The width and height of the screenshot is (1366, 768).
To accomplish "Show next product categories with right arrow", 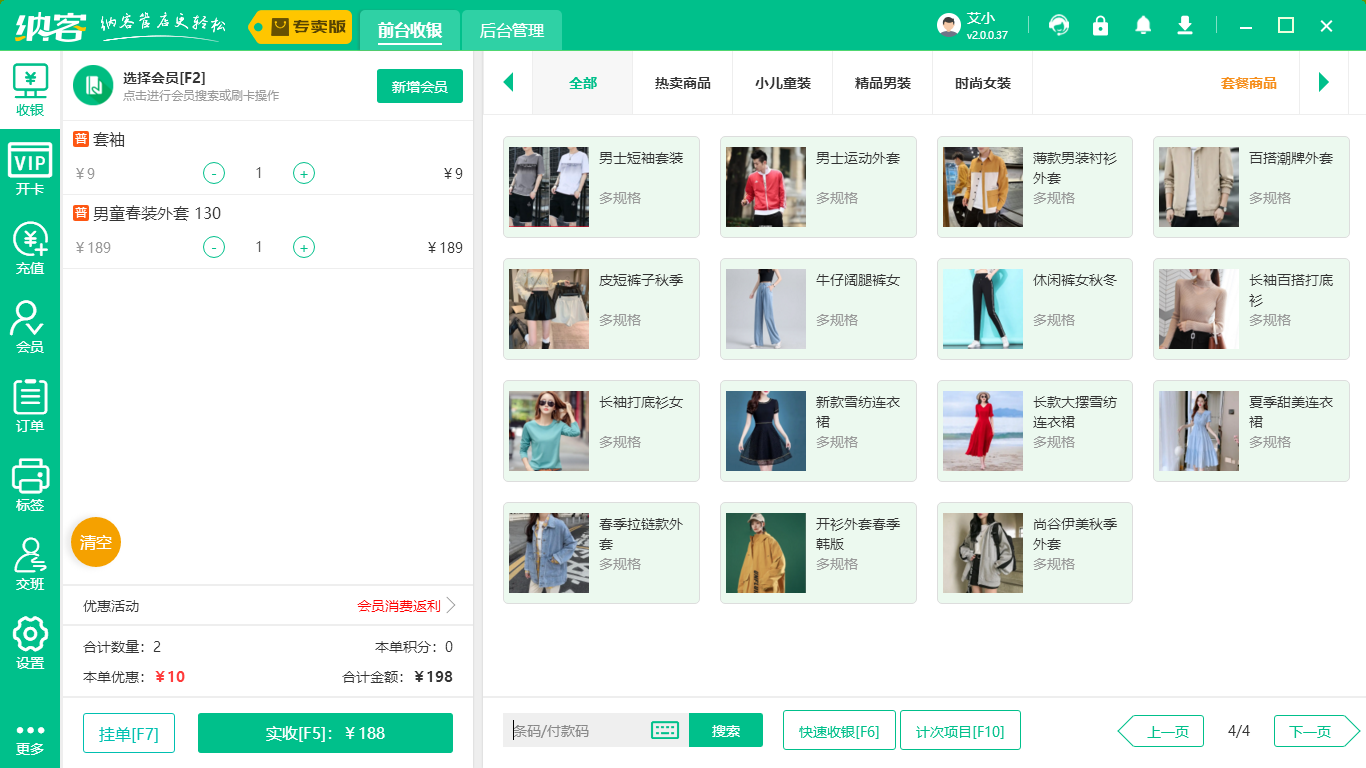I will click(x=1324, y=84).
